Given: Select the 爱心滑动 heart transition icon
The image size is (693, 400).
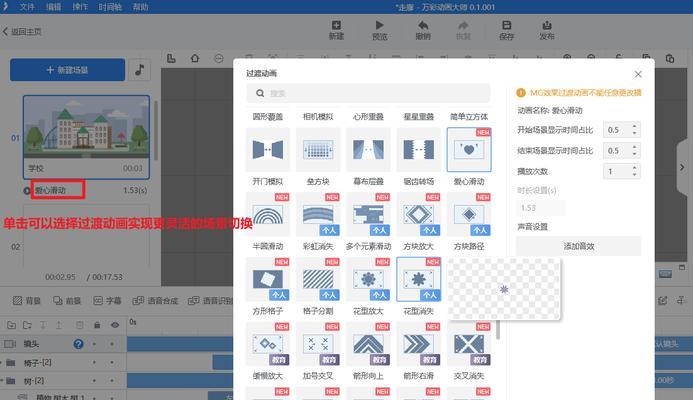Looking at the screenshot, I should tap(469, 149).
